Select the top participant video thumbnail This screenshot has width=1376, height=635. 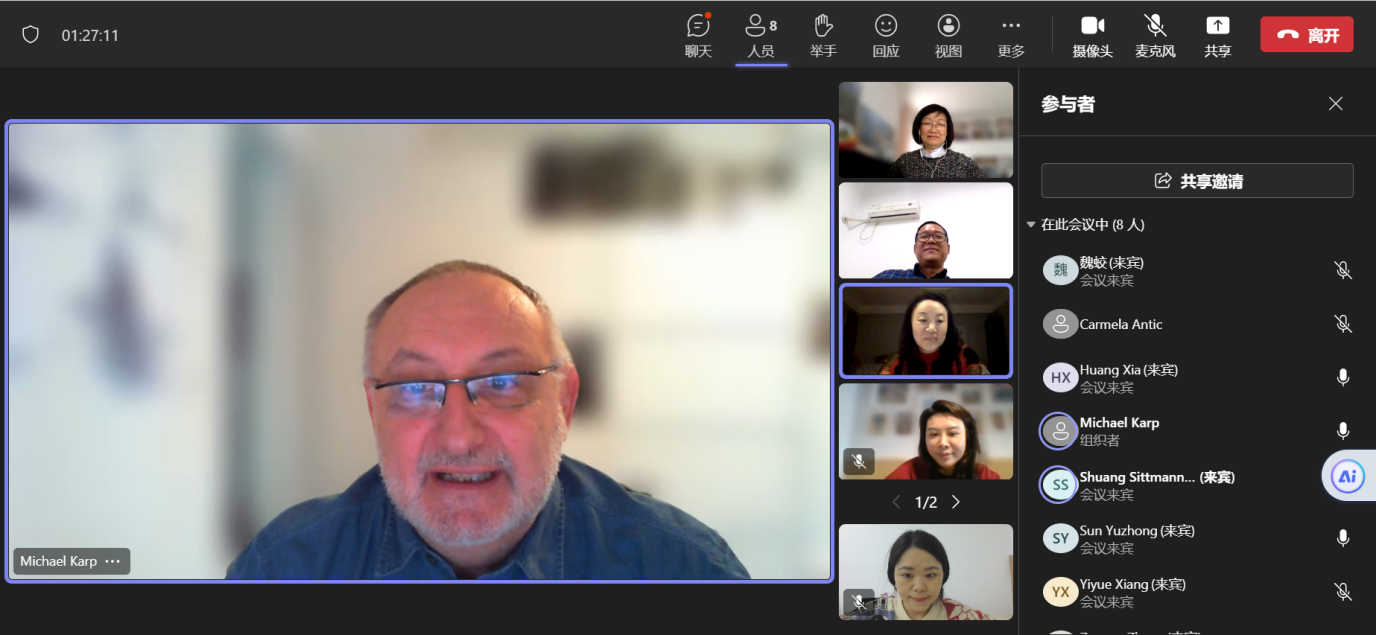coord(925,130)
